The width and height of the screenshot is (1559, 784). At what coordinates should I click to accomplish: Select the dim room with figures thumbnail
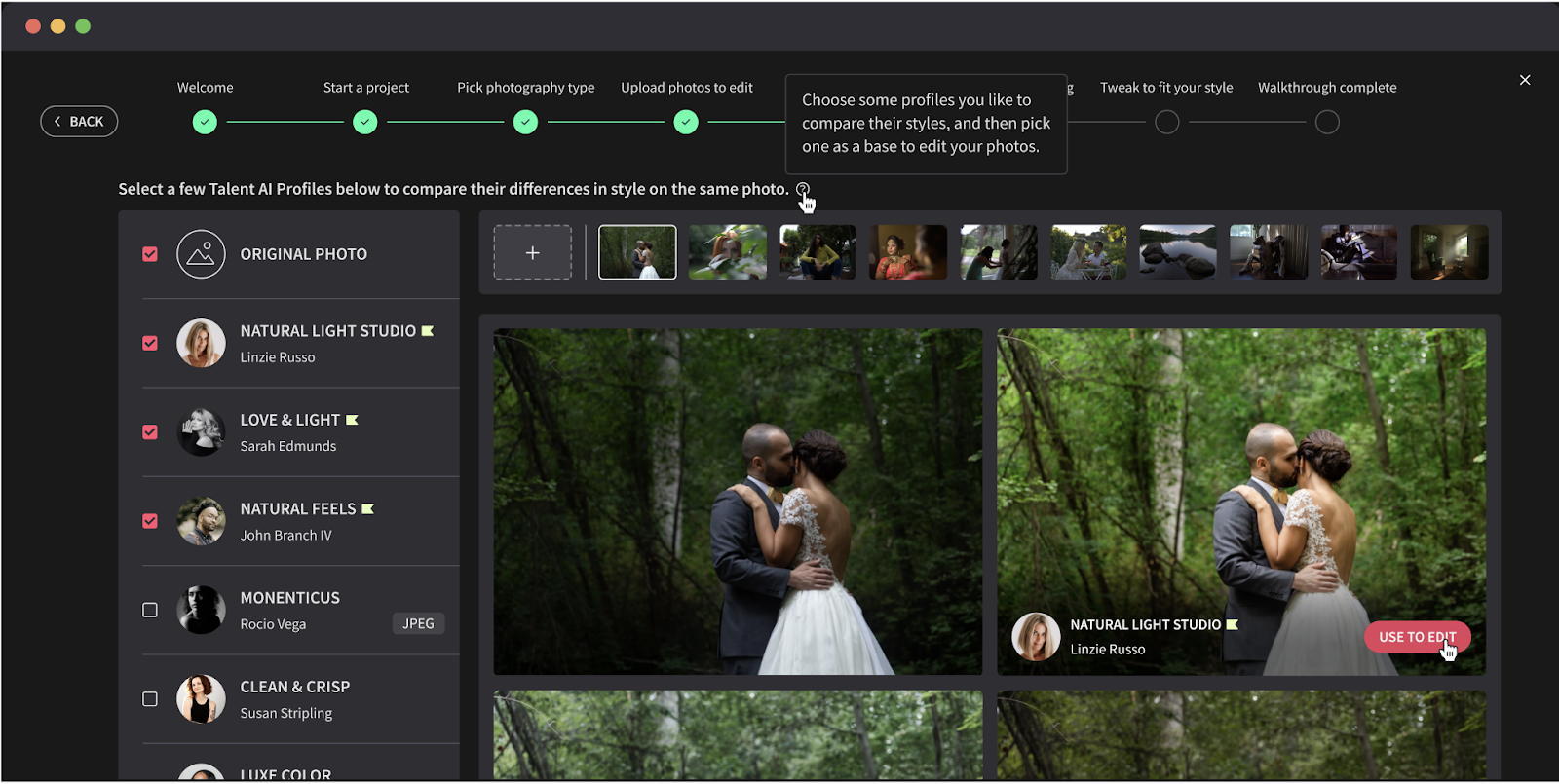(1269, 252)
